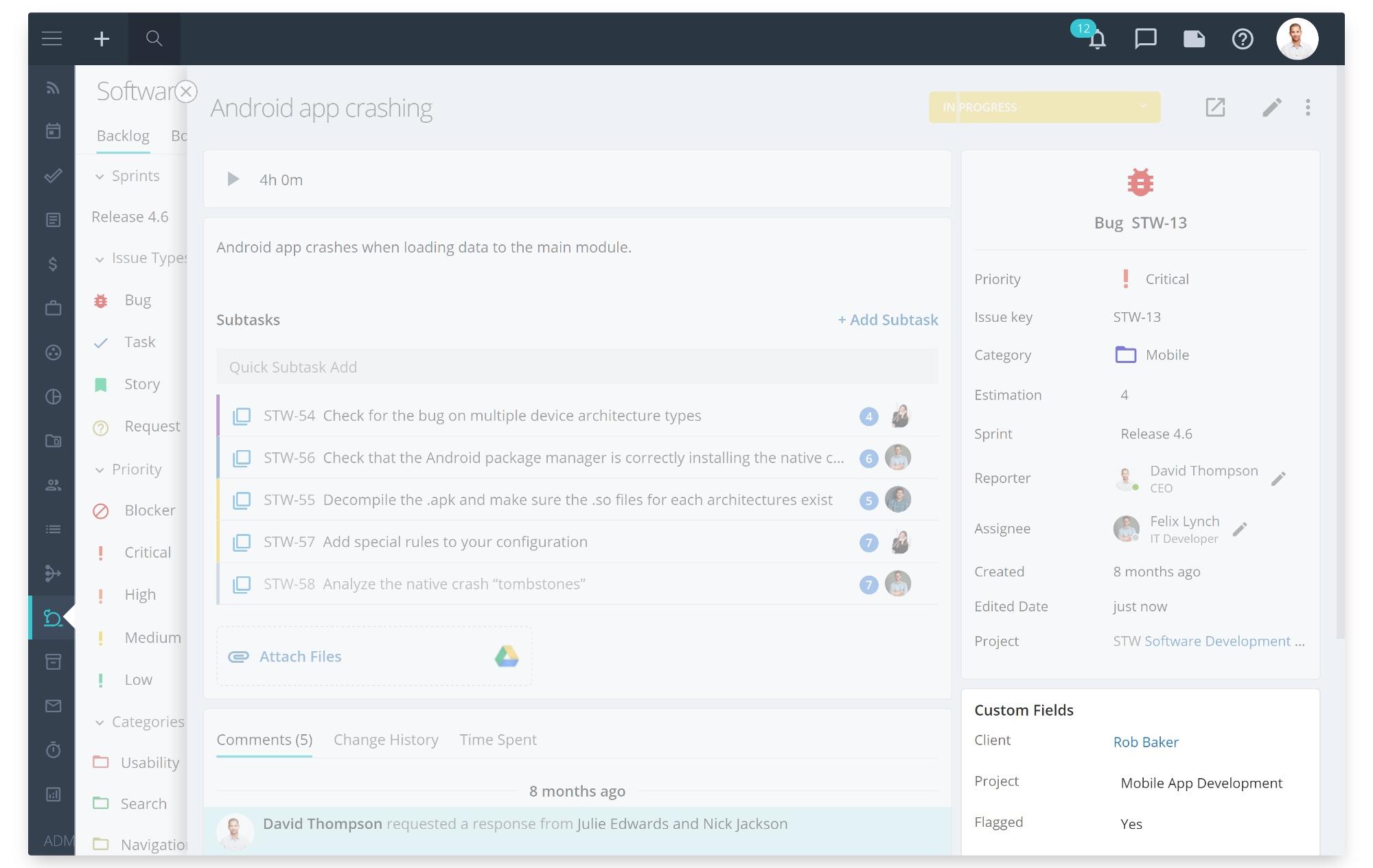
Task: Click the Quick Subtask Add field
Action: click(x=577, y=366)
